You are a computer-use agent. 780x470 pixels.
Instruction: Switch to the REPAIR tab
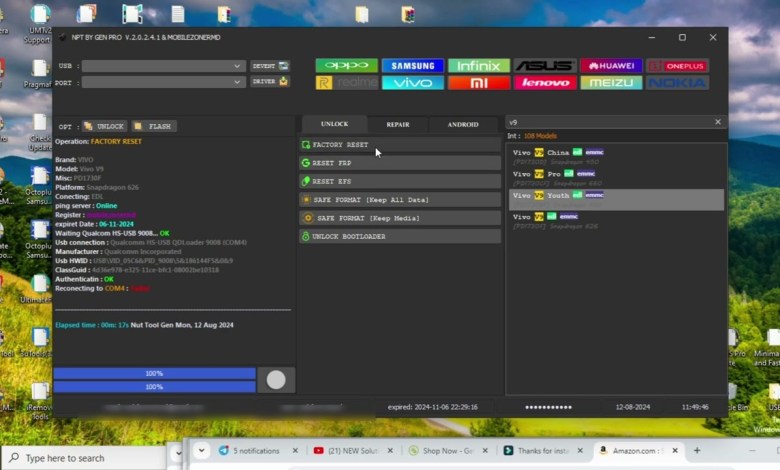(x=398, y=125)
